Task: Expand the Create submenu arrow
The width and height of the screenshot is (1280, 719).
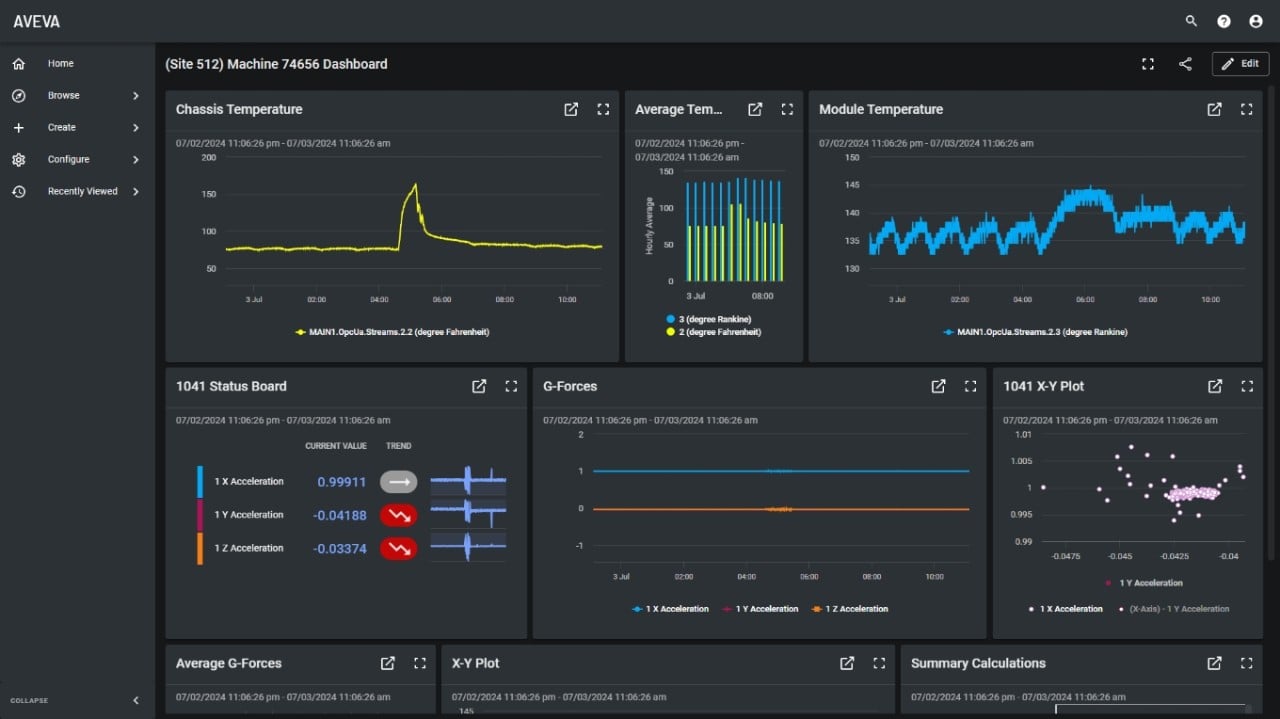Action: point(136,128)
